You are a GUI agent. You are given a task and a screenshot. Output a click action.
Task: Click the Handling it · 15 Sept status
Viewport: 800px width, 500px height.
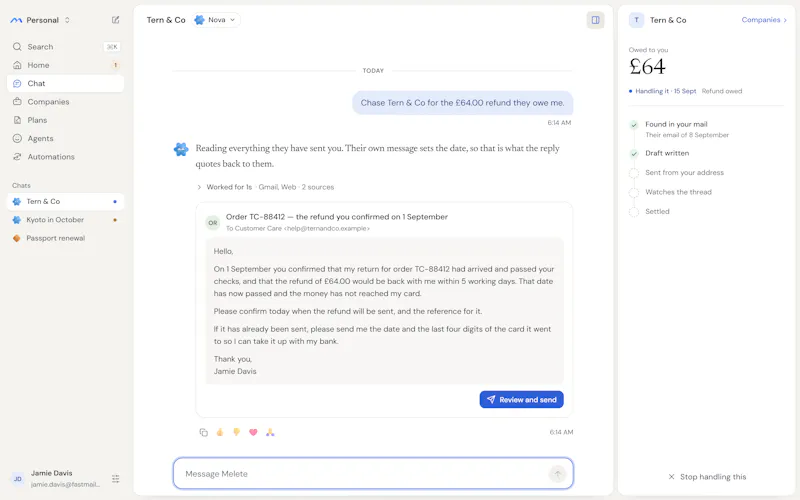(x=662, y=91)
